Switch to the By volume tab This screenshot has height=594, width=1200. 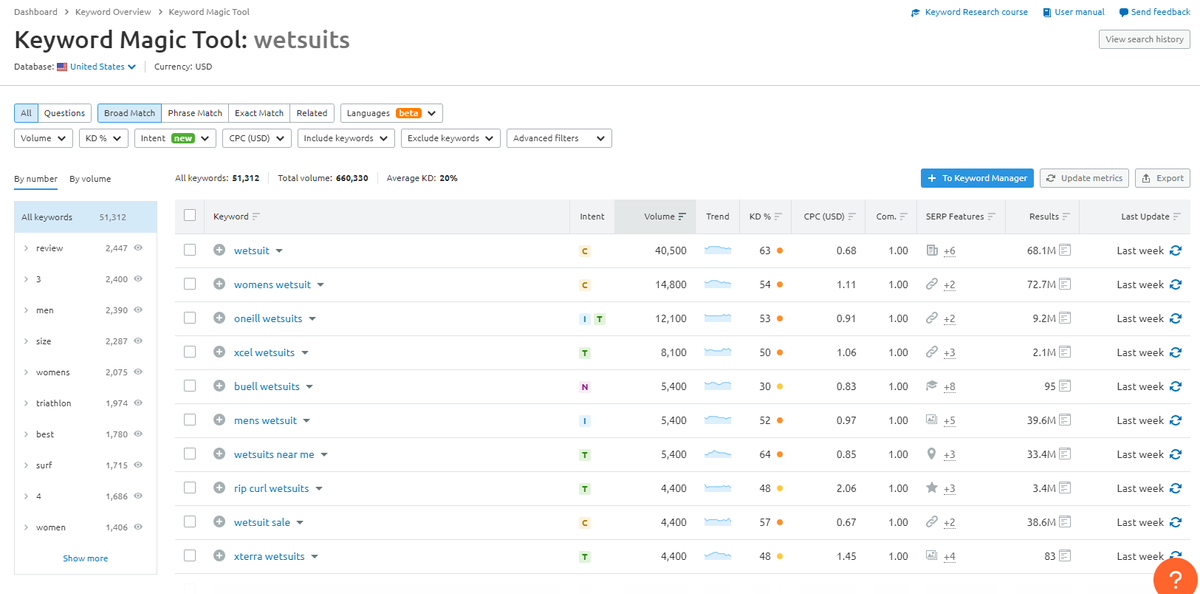click(x=90, y=179)
